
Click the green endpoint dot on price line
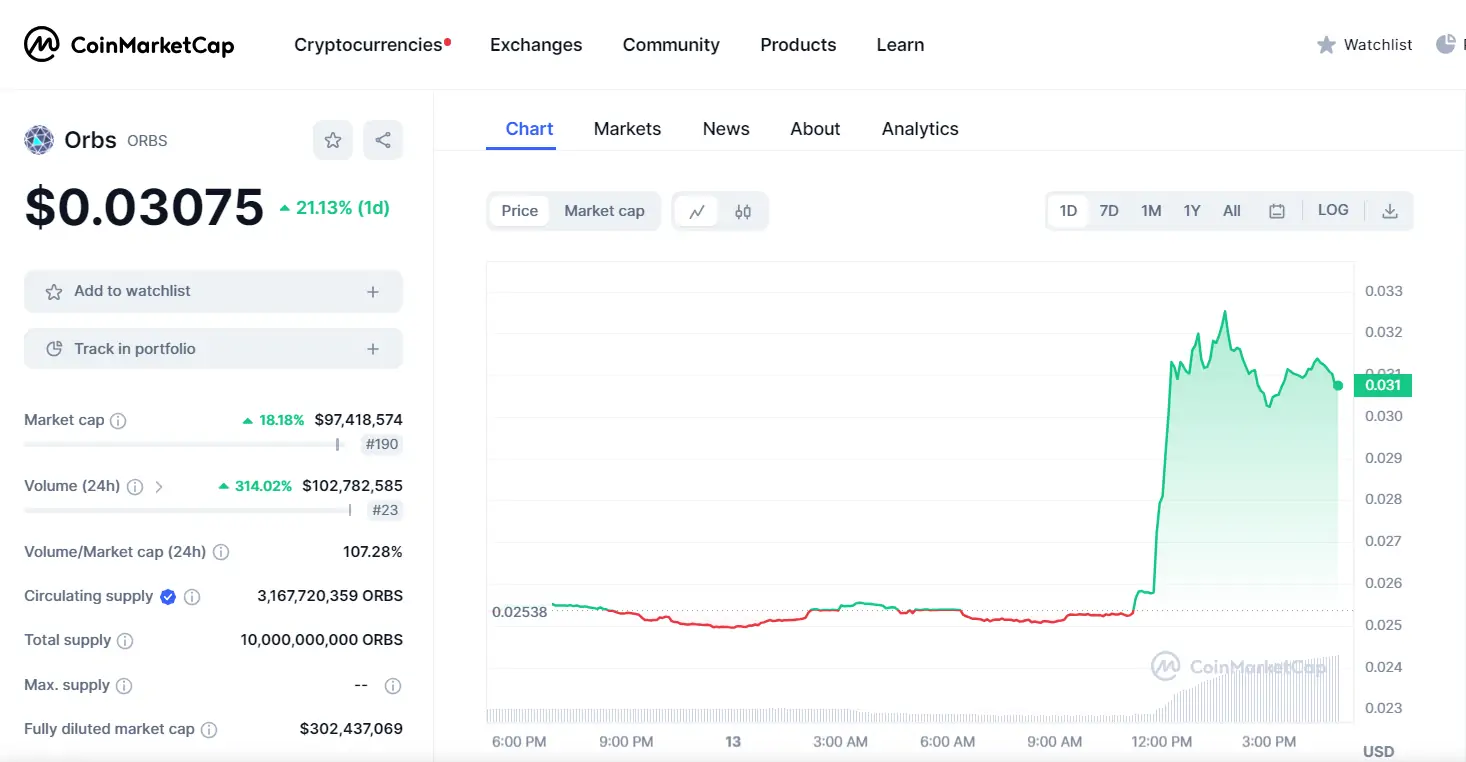[1338, 385]
